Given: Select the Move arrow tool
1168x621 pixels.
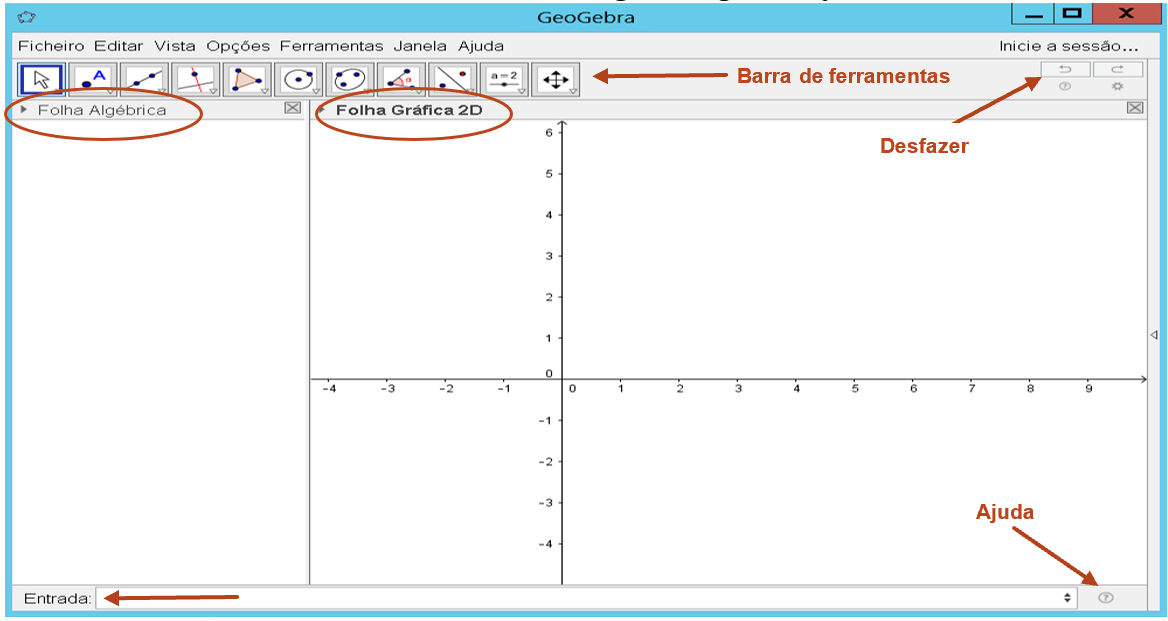Looking at the screenshot, I should 42,79.
